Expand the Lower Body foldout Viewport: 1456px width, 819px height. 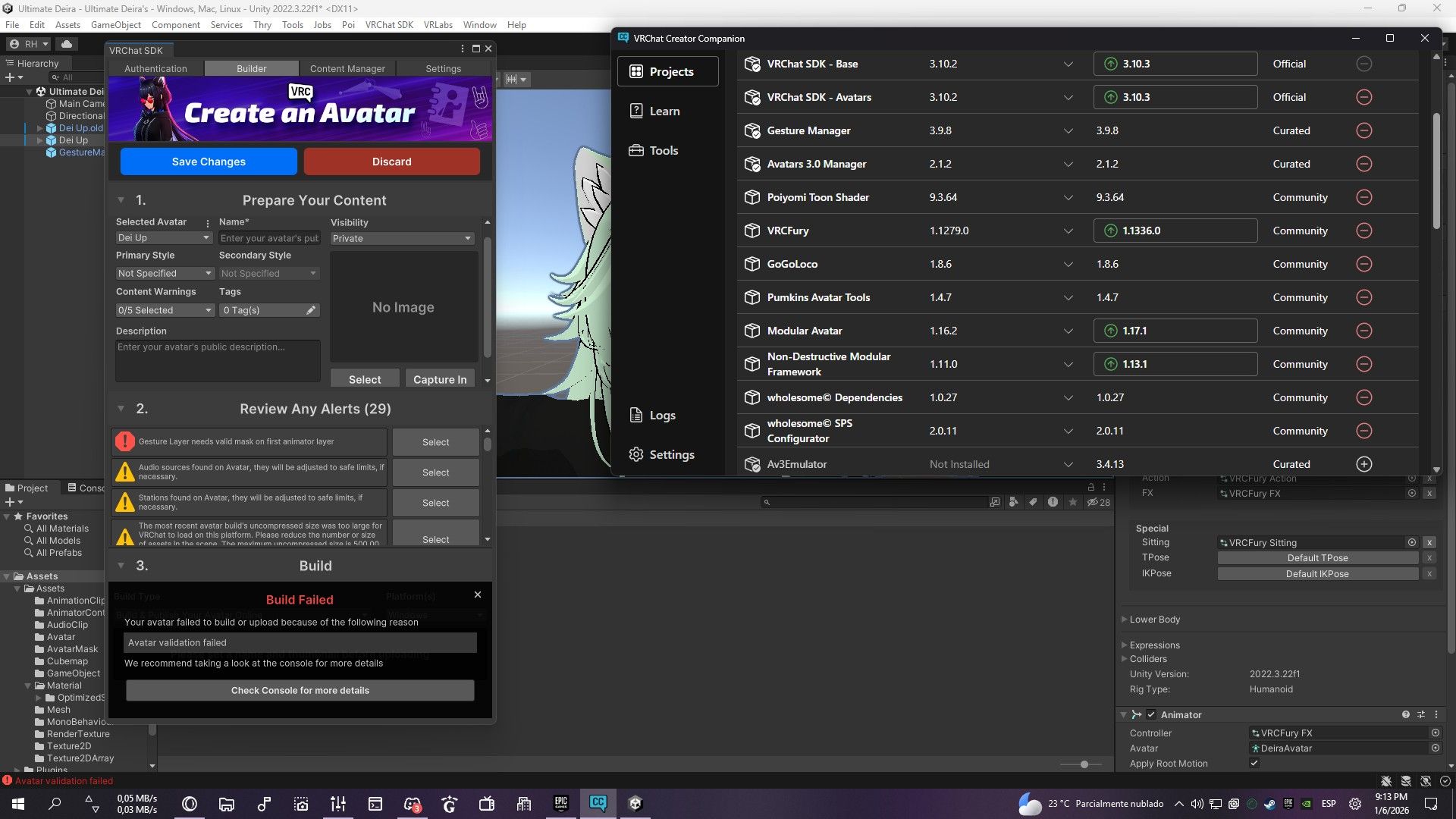pos(1125,620)
